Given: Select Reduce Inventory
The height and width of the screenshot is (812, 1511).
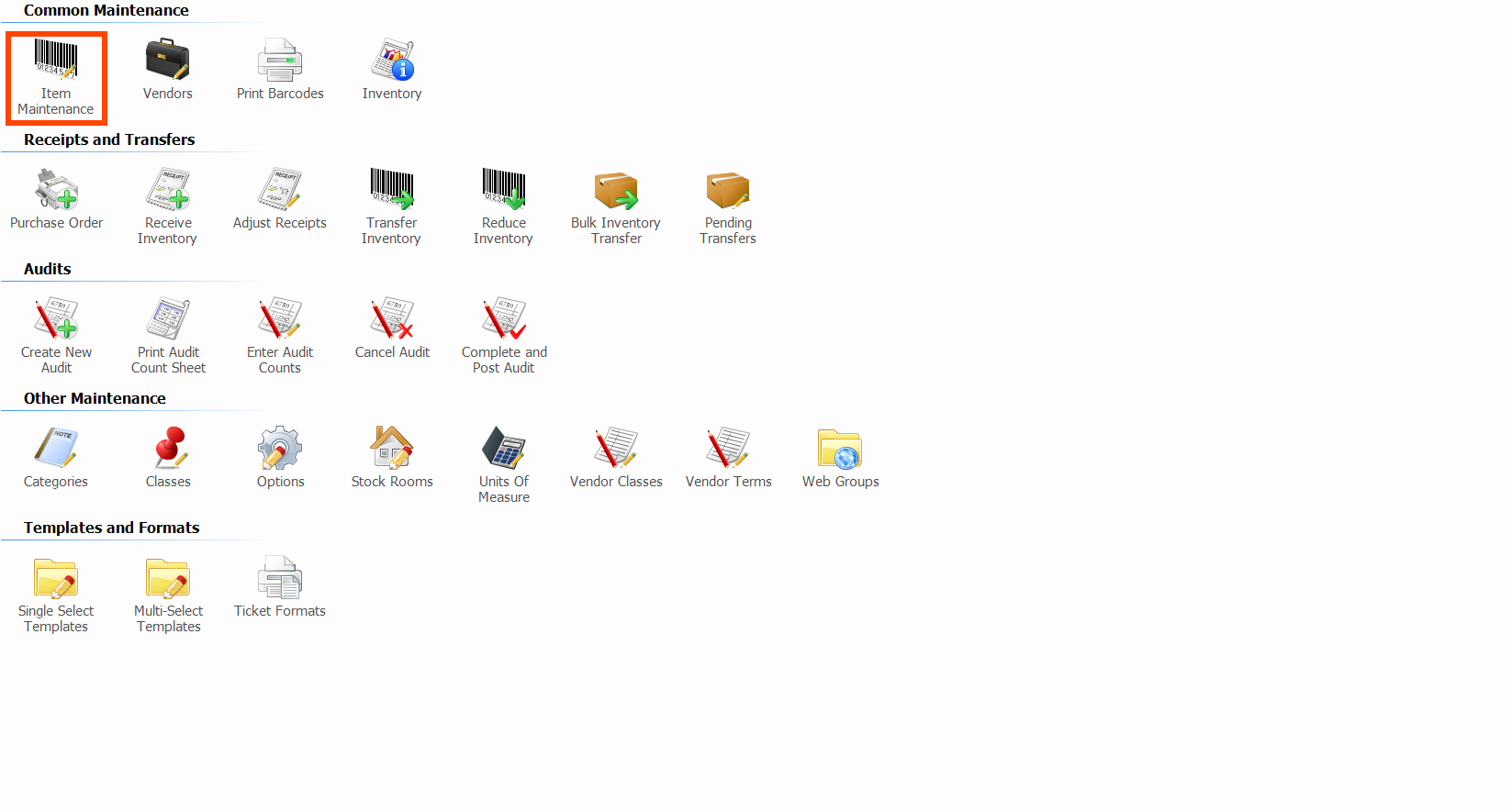Looking at the screenshot, I should pos(504,190).
